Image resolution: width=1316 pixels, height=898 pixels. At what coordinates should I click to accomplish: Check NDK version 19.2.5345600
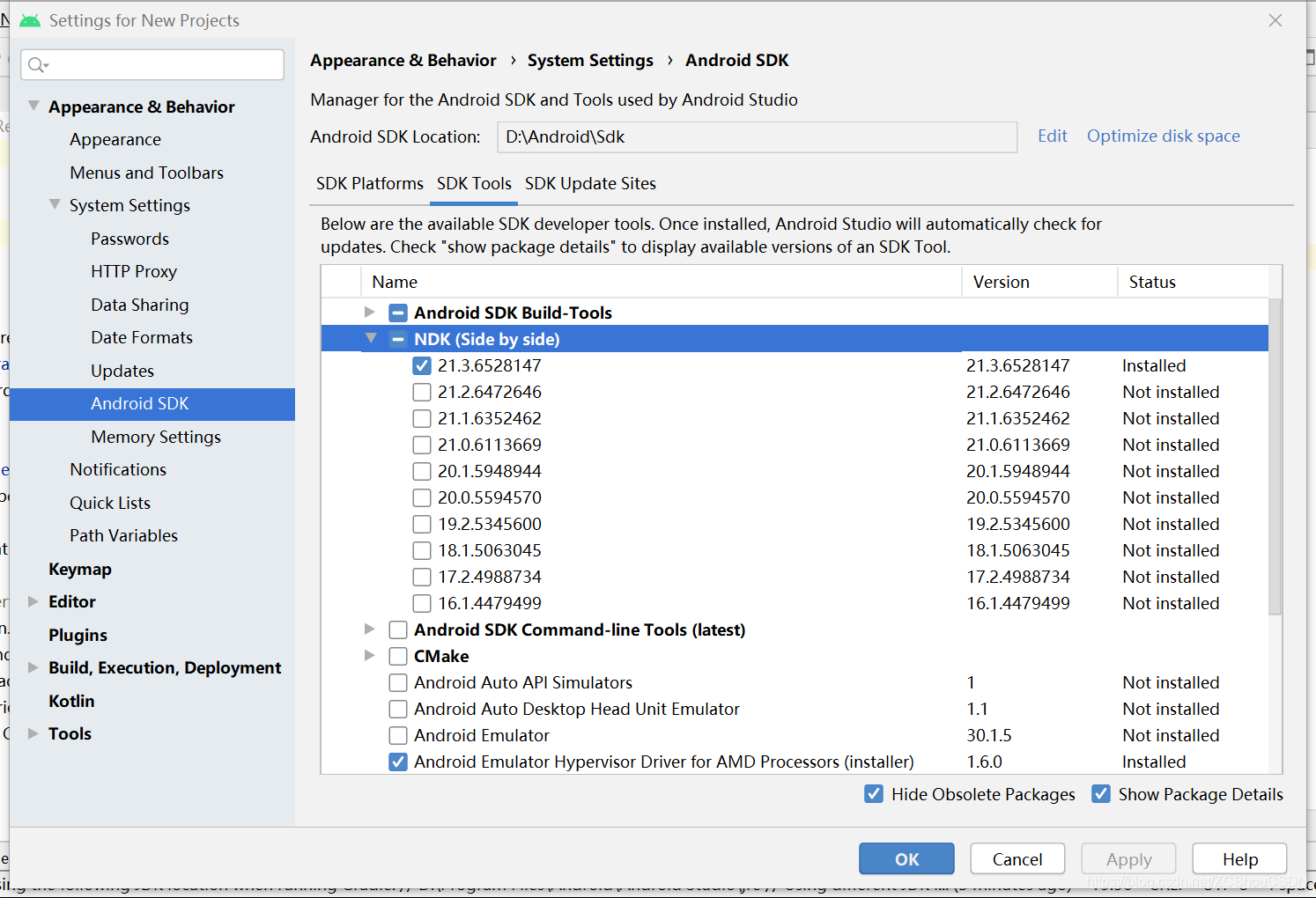[422, 524]
